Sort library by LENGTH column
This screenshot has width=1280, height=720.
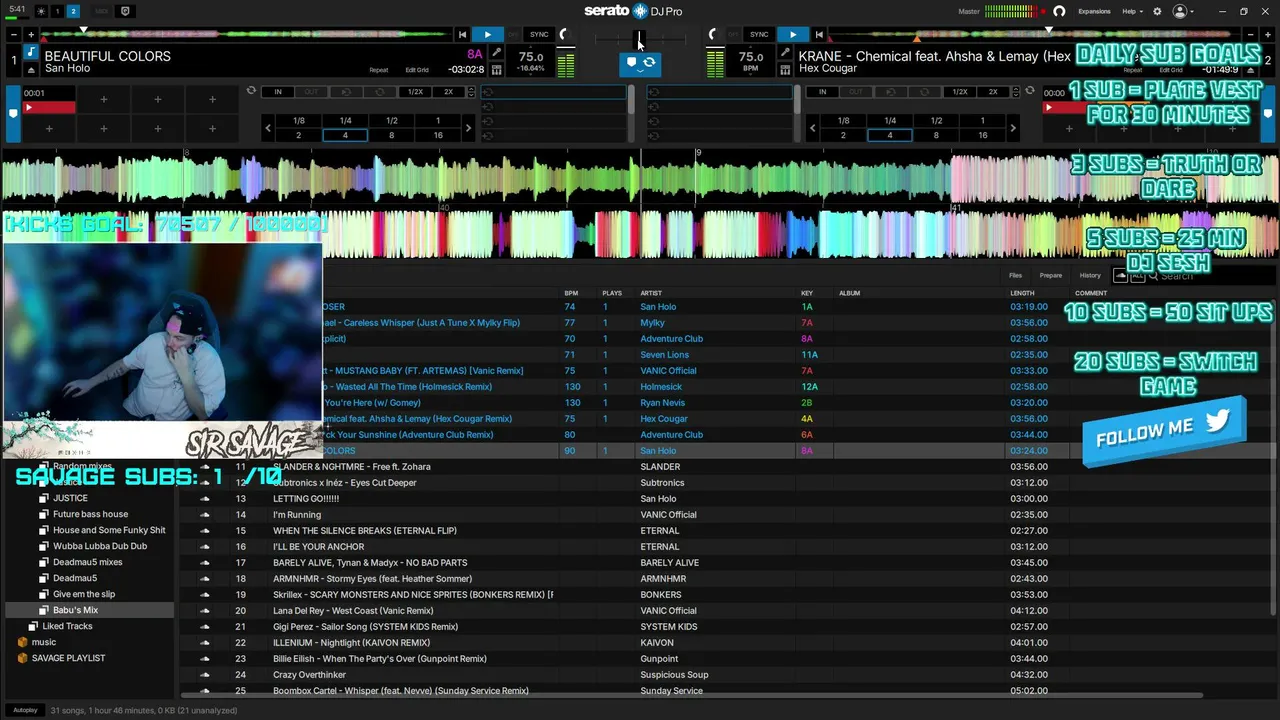tap(1022, 293)
